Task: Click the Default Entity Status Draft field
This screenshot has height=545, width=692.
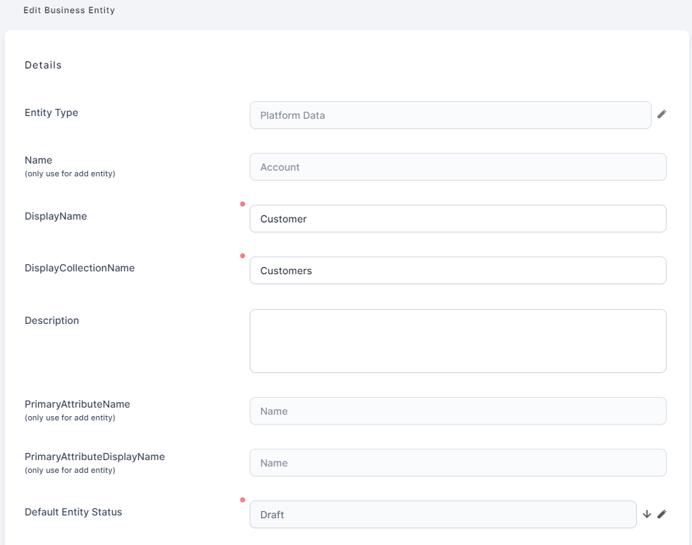Action: click(x=442, y=514)
